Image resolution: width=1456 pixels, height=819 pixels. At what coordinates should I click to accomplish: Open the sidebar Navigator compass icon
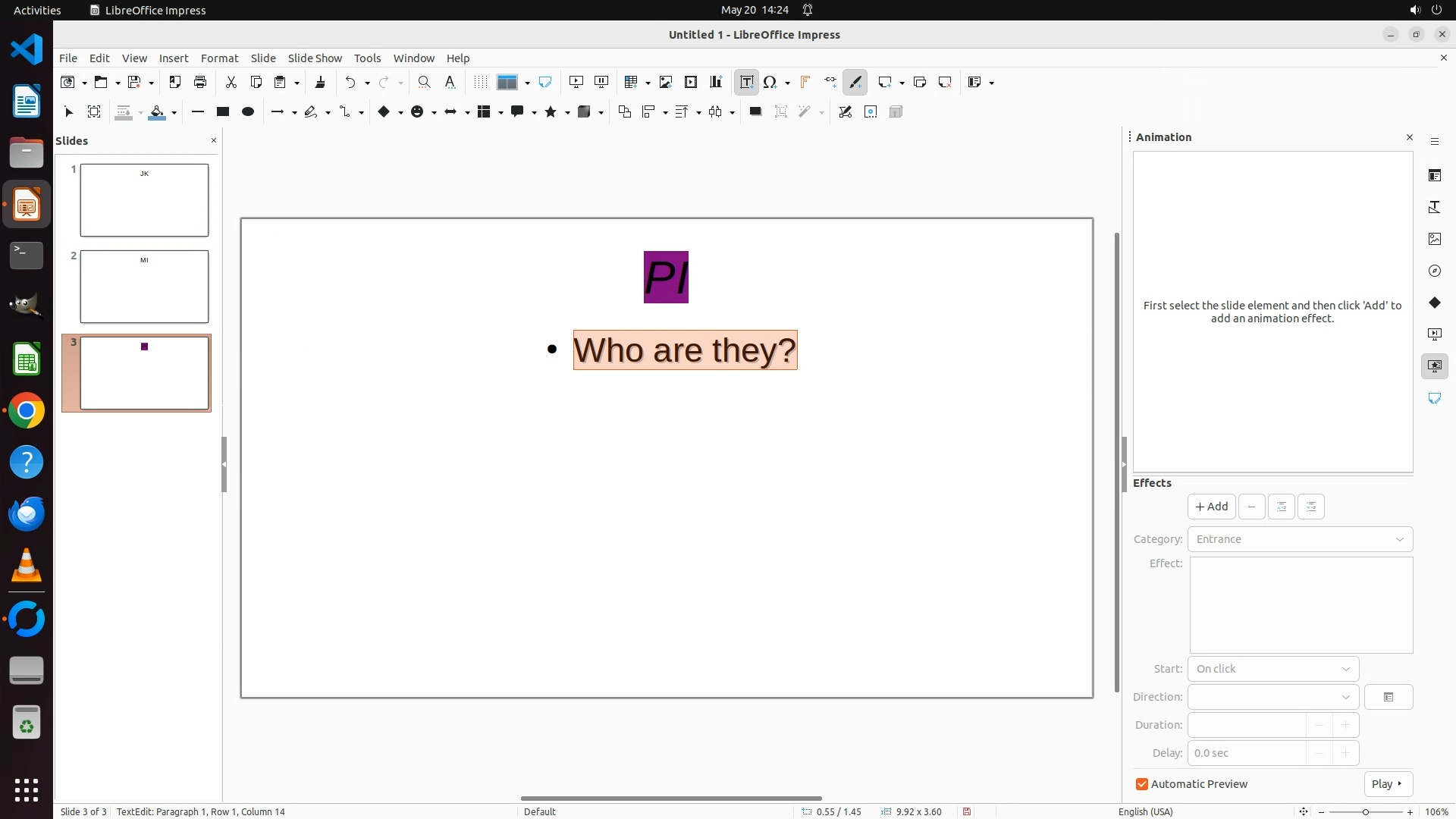(1435, 271)
